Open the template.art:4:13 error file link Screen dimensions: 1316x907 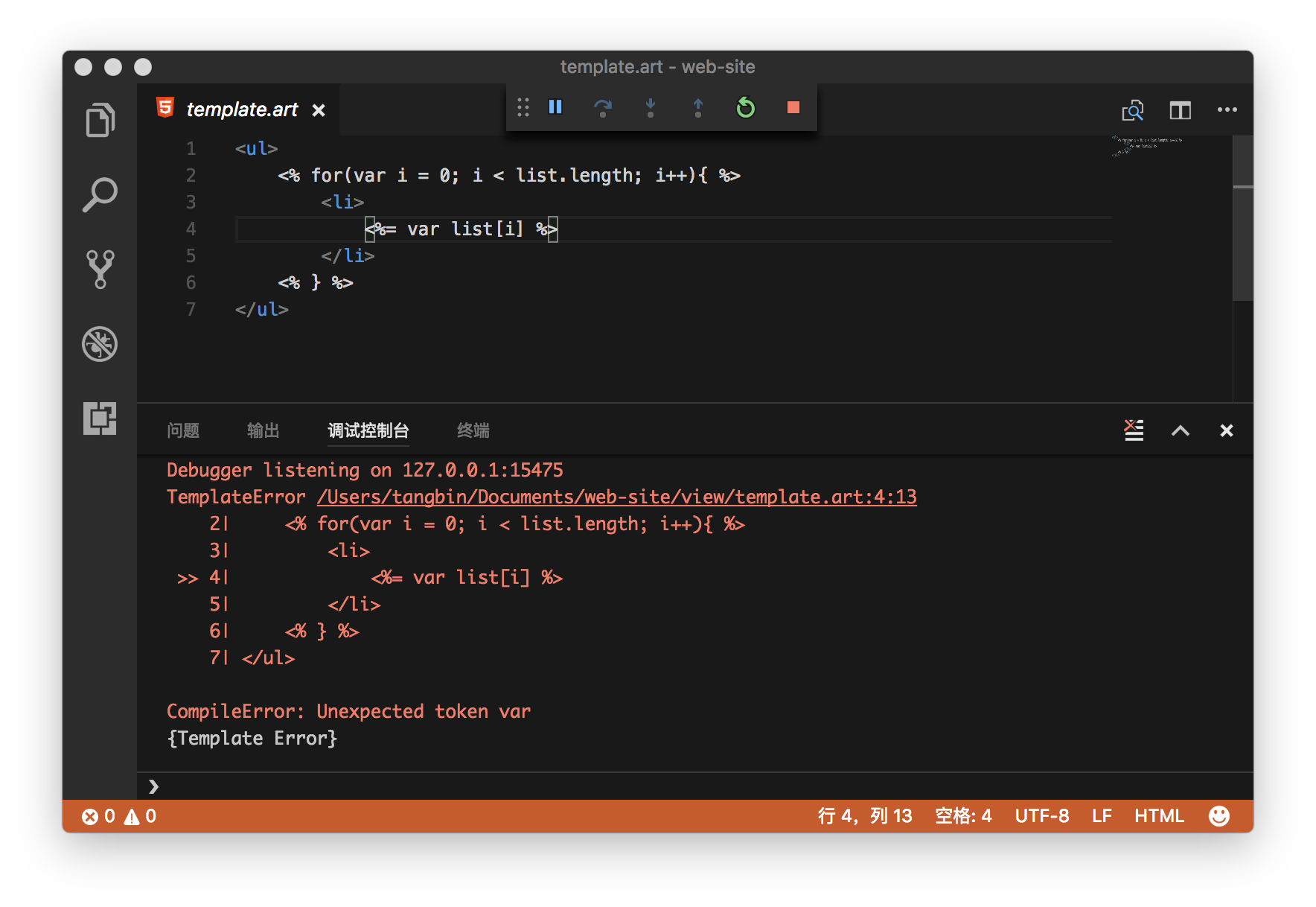(616, 497)
